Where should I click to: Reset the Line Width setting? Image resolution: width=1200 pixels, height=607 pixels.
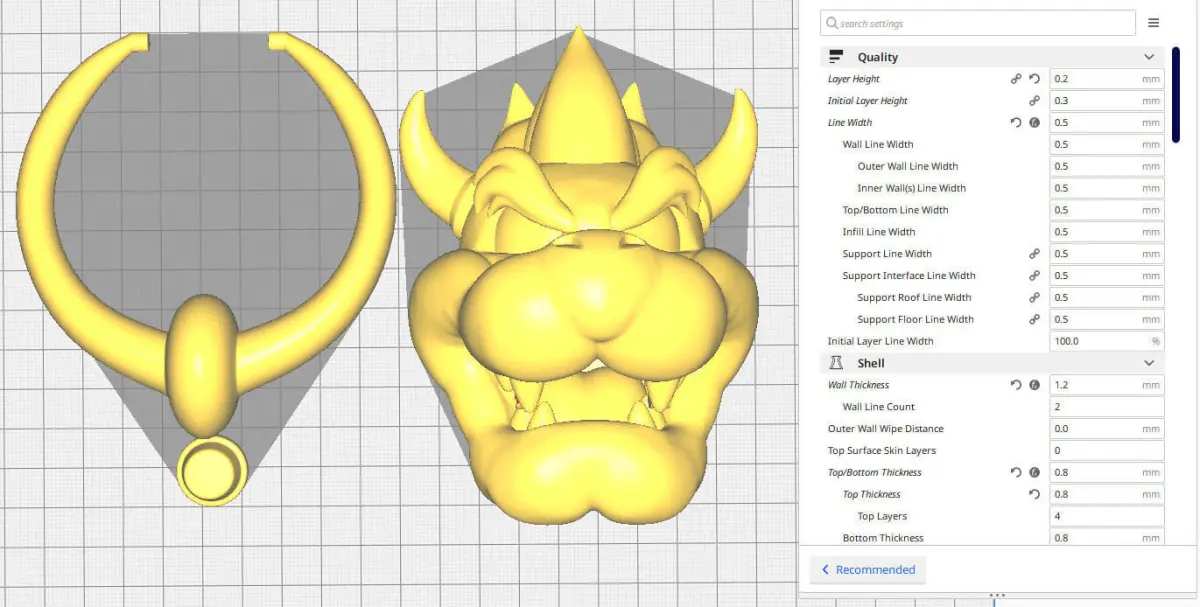[1016, 122]
